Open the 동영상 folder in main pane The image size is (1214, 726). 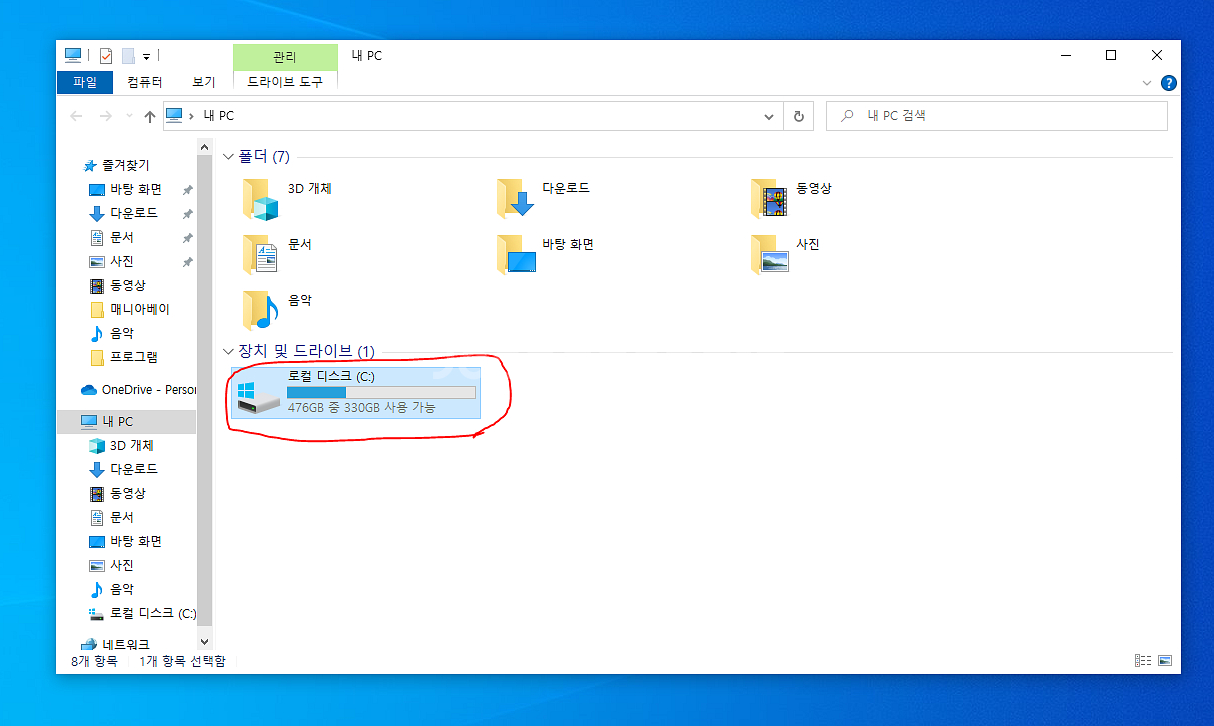[792, 198]
